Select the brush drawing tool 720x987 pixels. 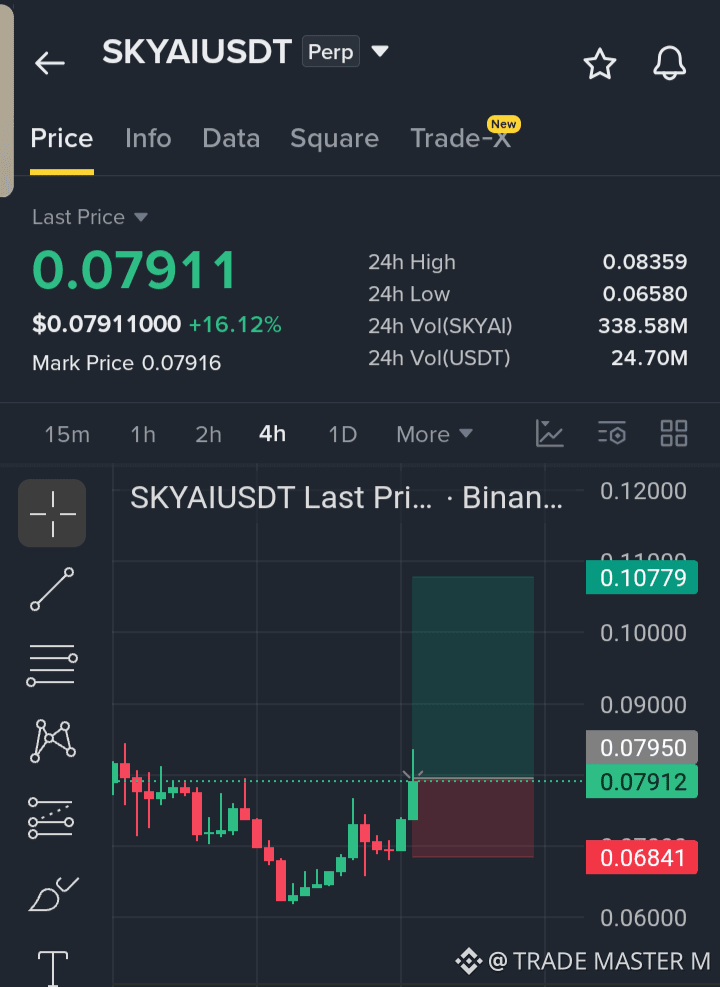click(53, 894)
